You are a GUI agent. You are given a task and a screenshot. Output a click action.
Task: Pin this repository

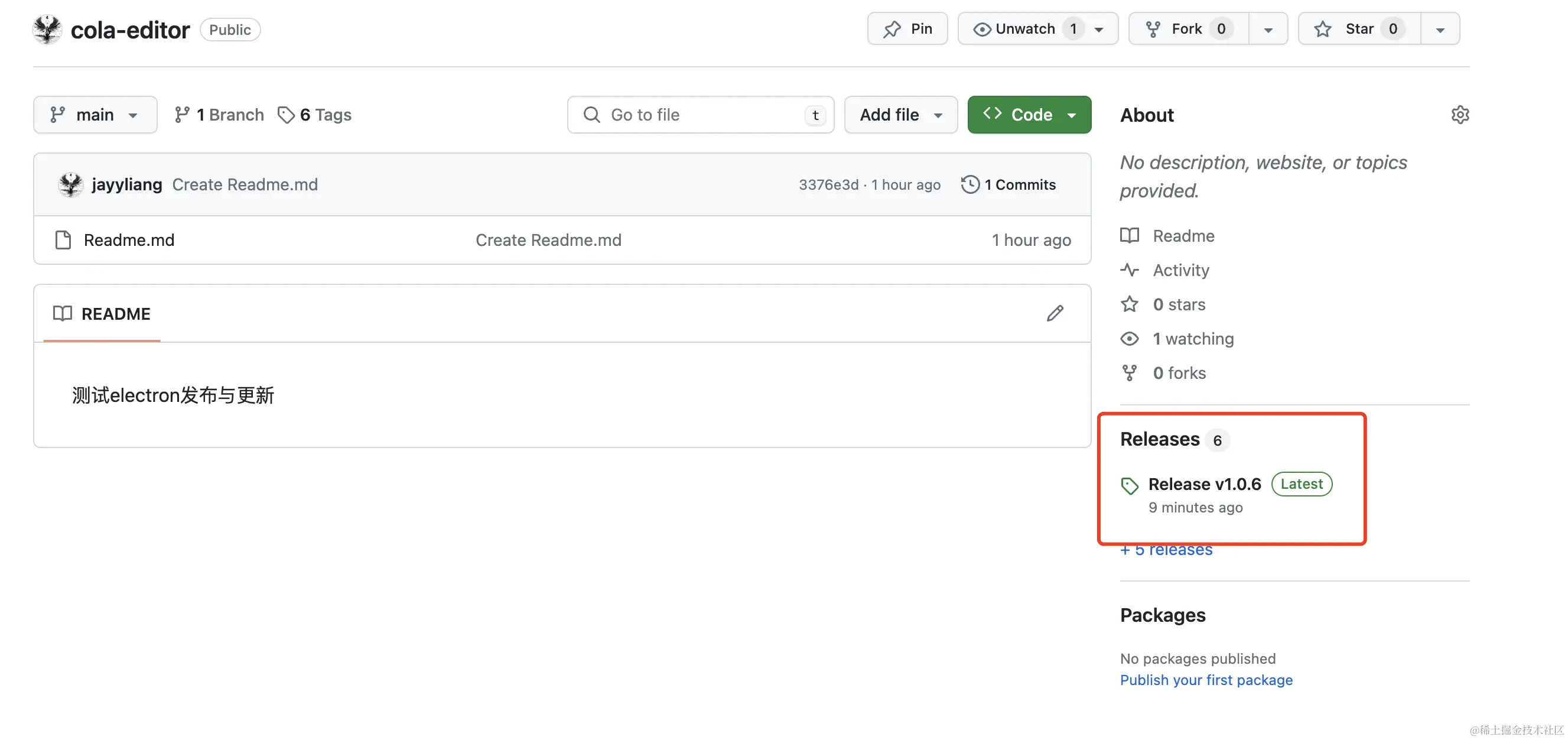907,28
